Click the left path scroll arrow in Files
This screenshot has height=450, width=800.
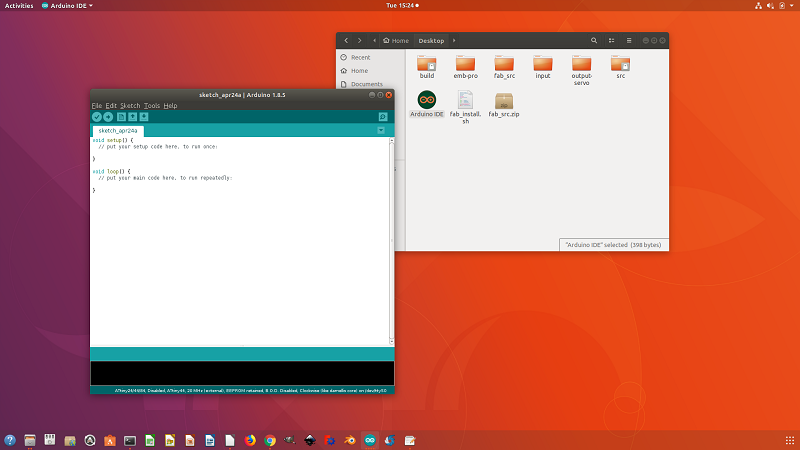374,40
